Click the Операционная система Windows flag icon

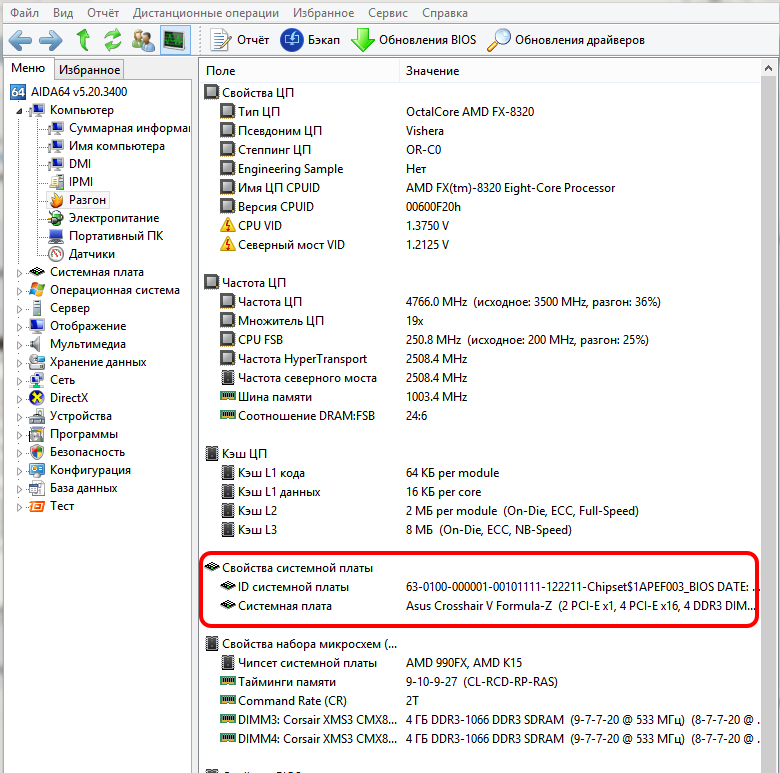pyautogui.click(x=37, y=290)
